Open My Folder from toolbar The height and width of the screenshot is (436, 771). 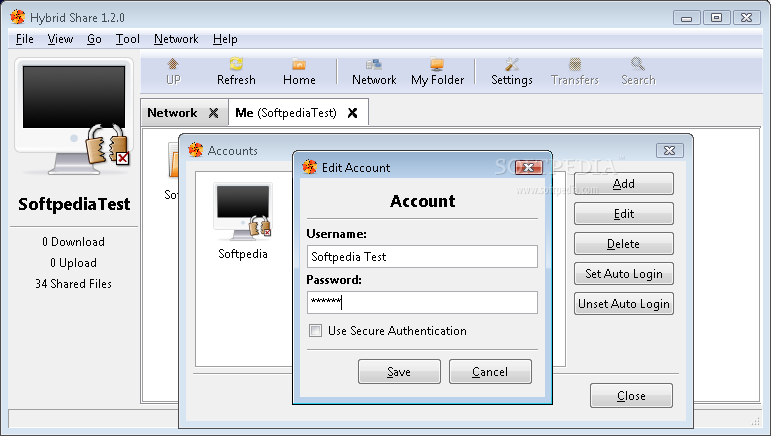437,72
